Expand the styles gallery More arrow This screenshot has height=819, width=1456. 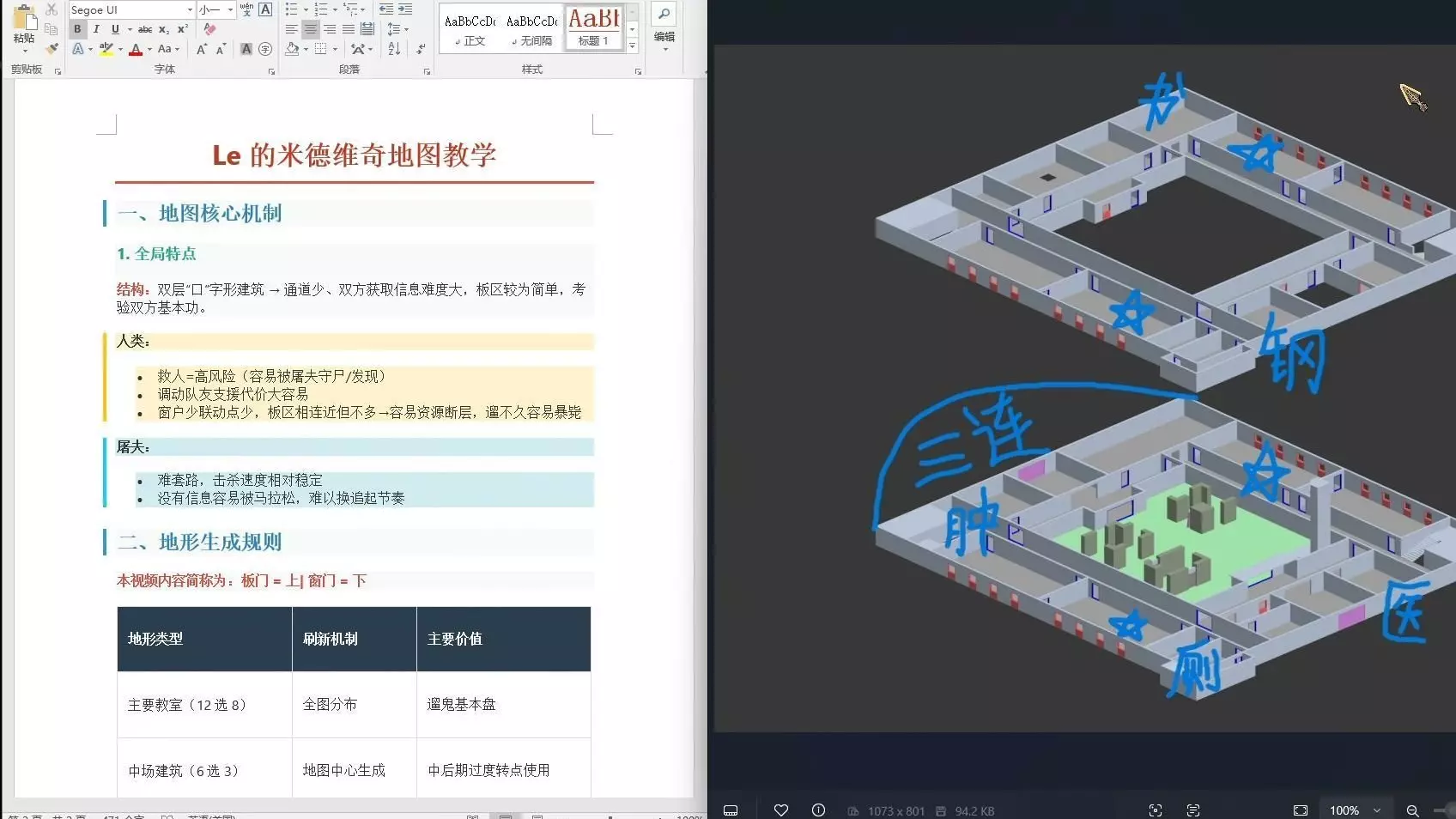pos(633,46)
